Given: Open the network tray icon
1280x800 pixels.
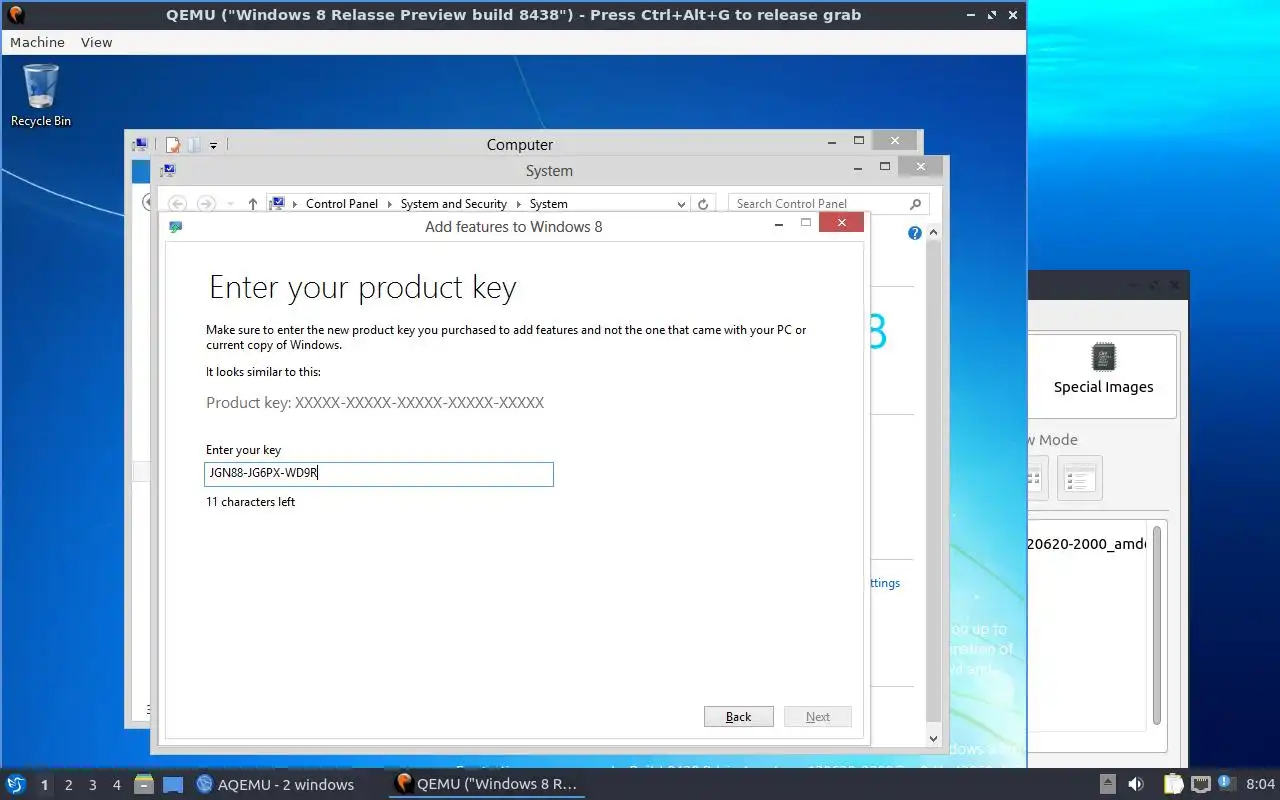Looking at the screenshot, I should coord(1200,784).
